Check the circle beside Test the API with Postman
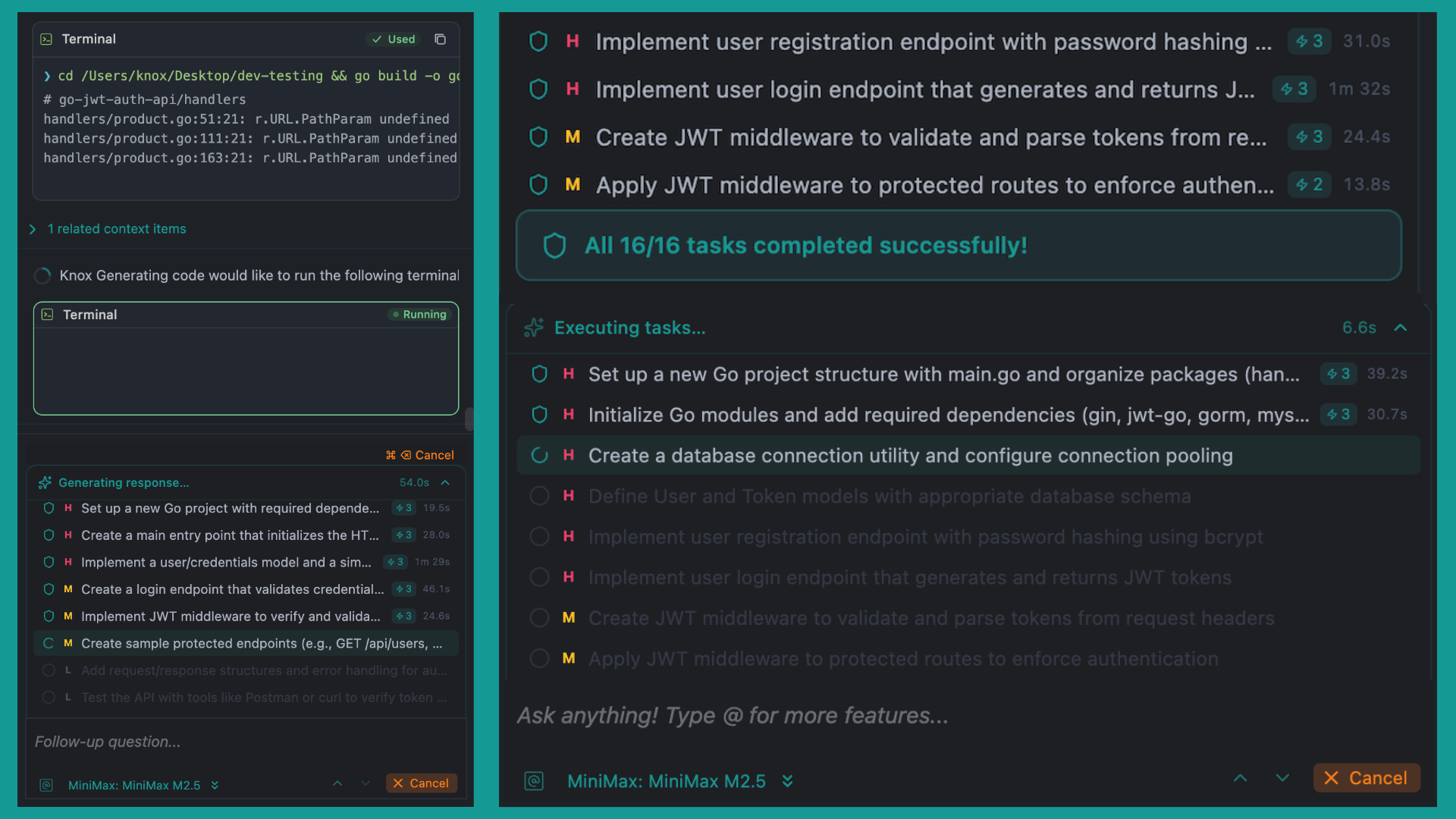The image size is (1456, 819). (49, 697)
